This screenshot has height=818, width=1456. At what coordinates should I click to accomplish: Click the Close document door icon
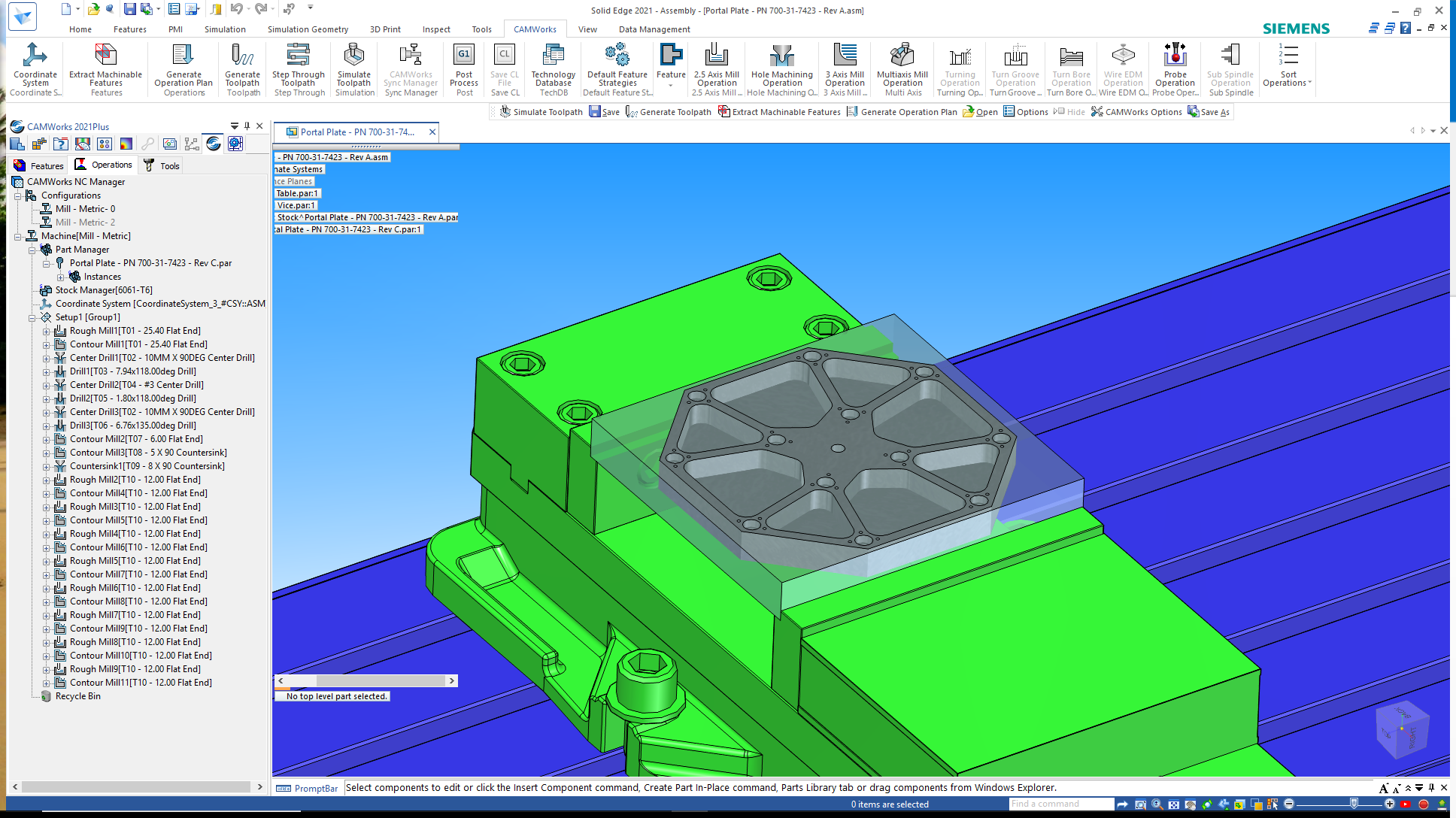click(x=216, y=9)
